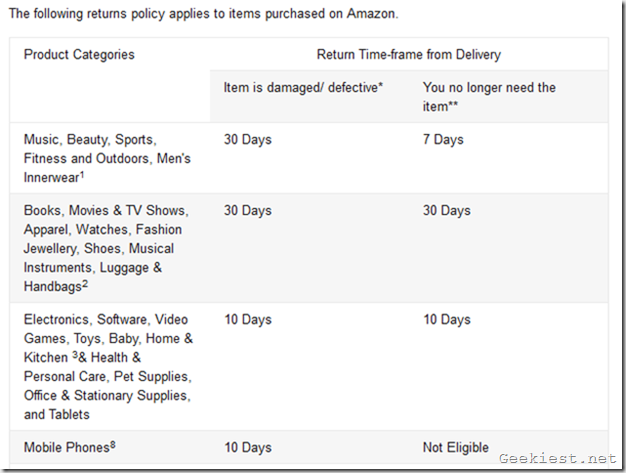Click the "Product Categories" column header
The height and width of the screenshot is (473, 626).
[x=79, y=54]
